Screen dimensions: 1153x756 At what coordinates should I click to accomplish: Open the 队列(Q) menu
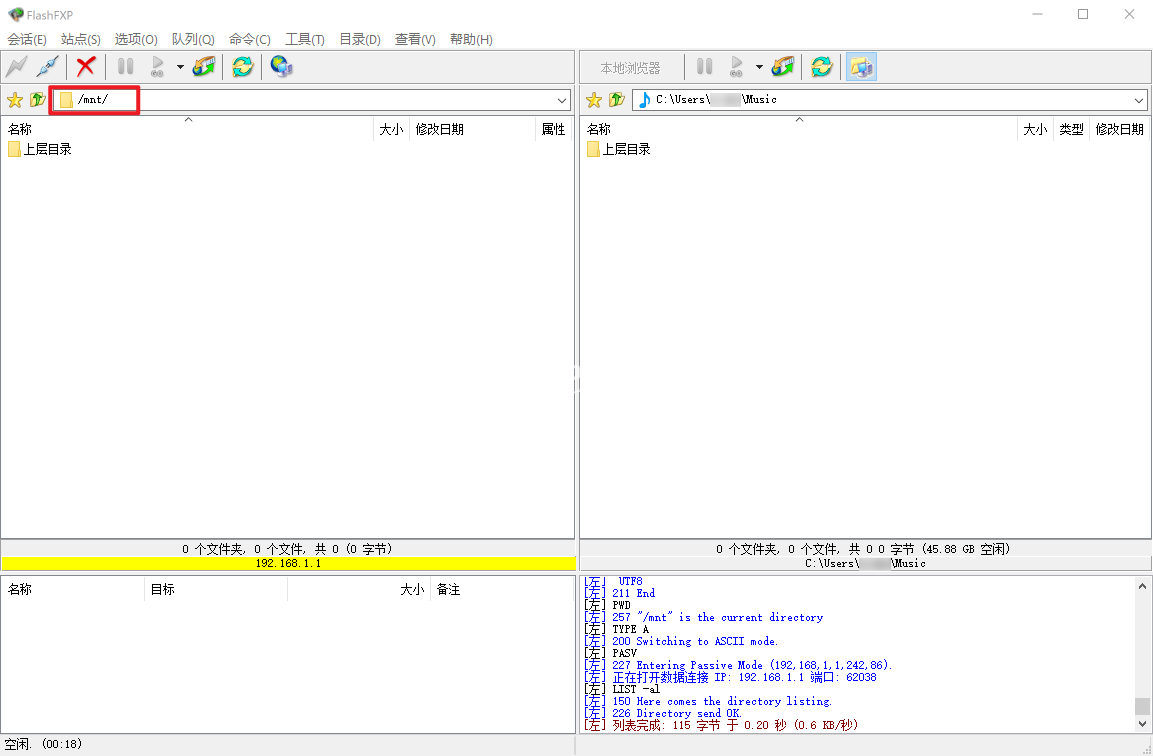193,40
